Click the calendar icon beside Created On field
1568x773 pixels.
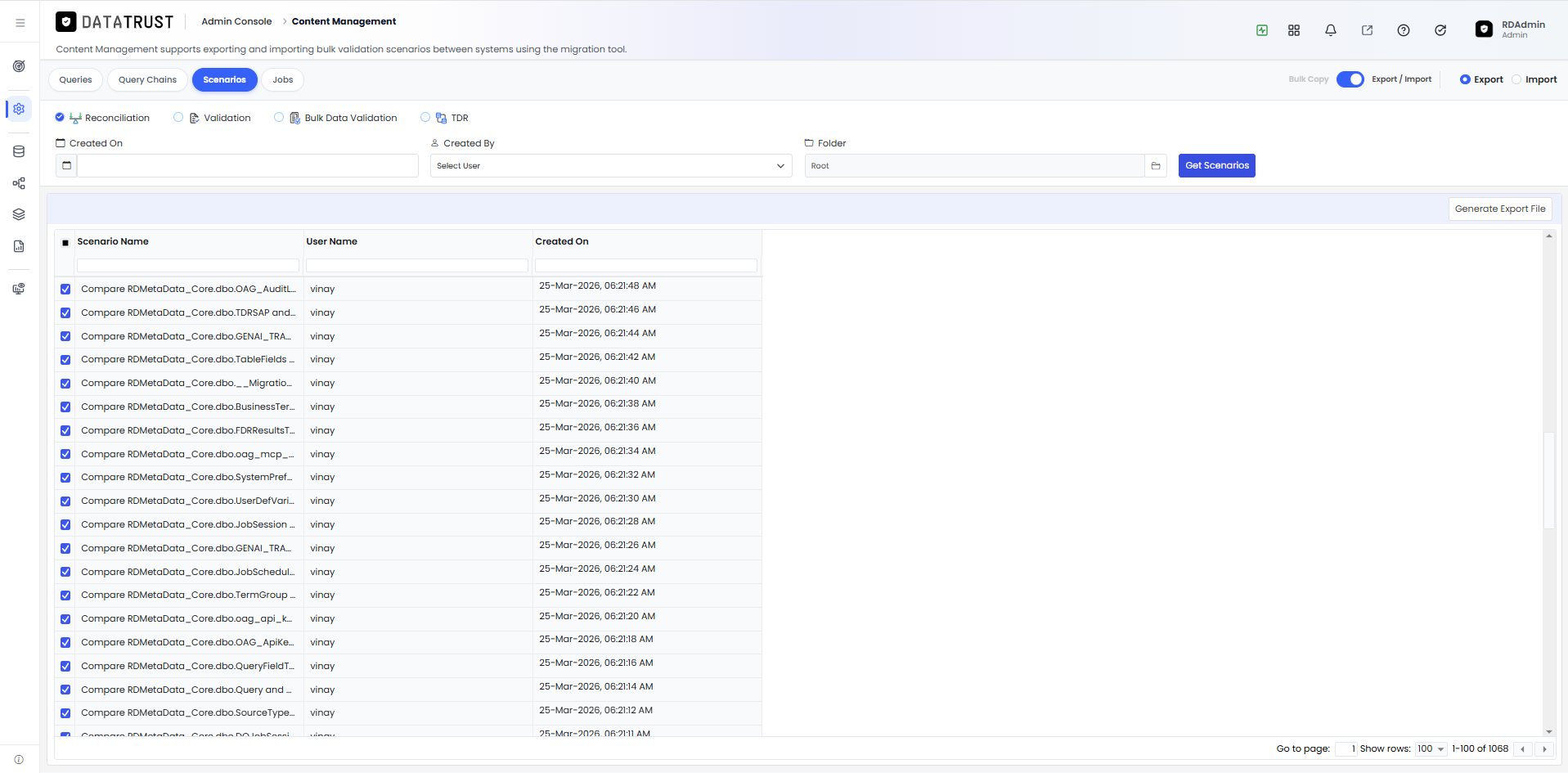(x=66, y=166)
